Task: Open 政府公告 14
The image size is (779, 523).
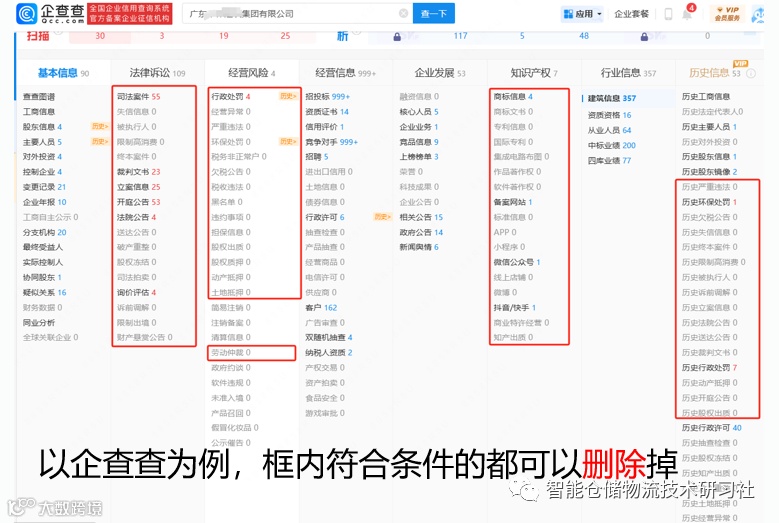Action: (421, 232)
